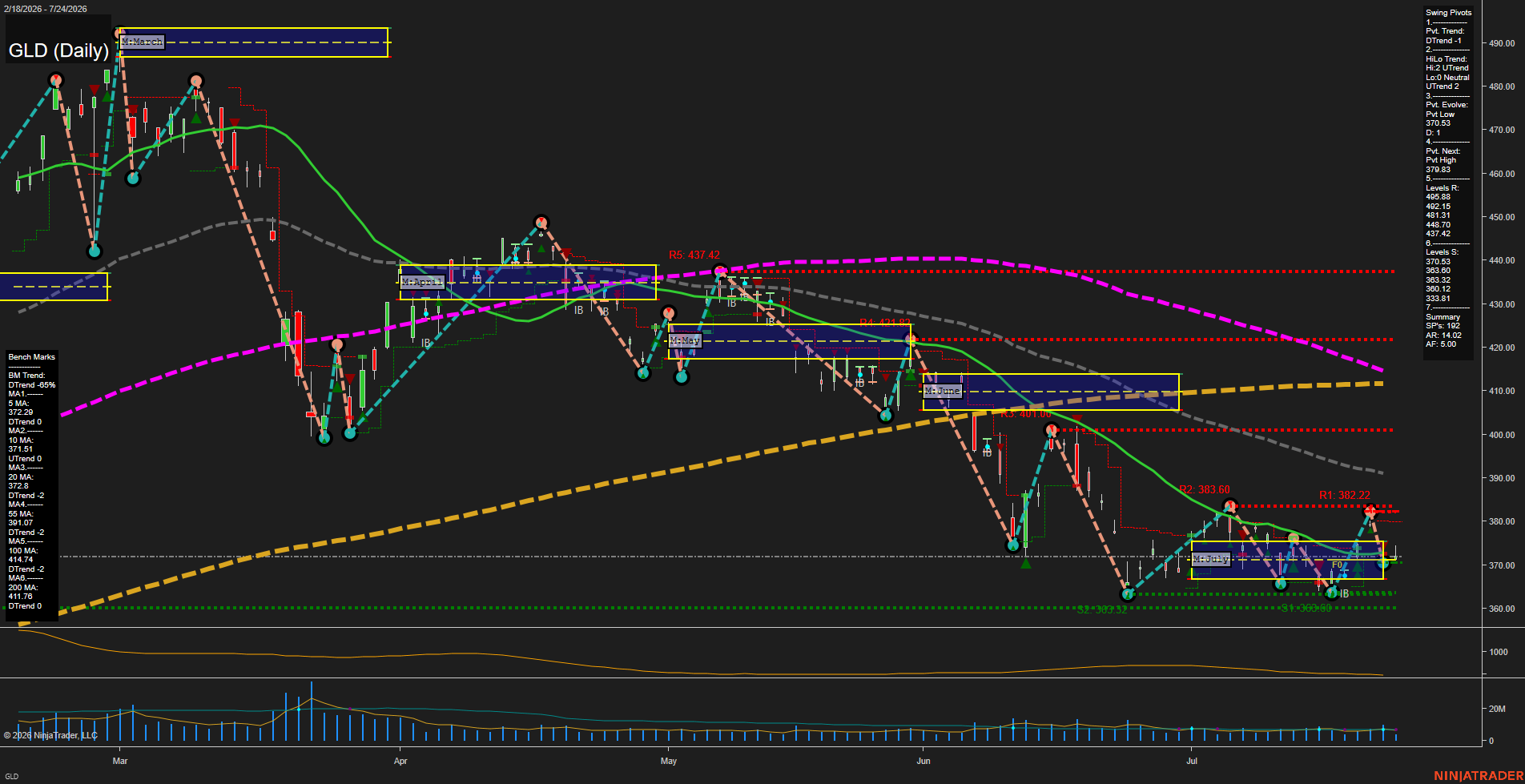Click the Apr time axis label
This screenshot has height=784, width=1525.
tap(400, 761)
